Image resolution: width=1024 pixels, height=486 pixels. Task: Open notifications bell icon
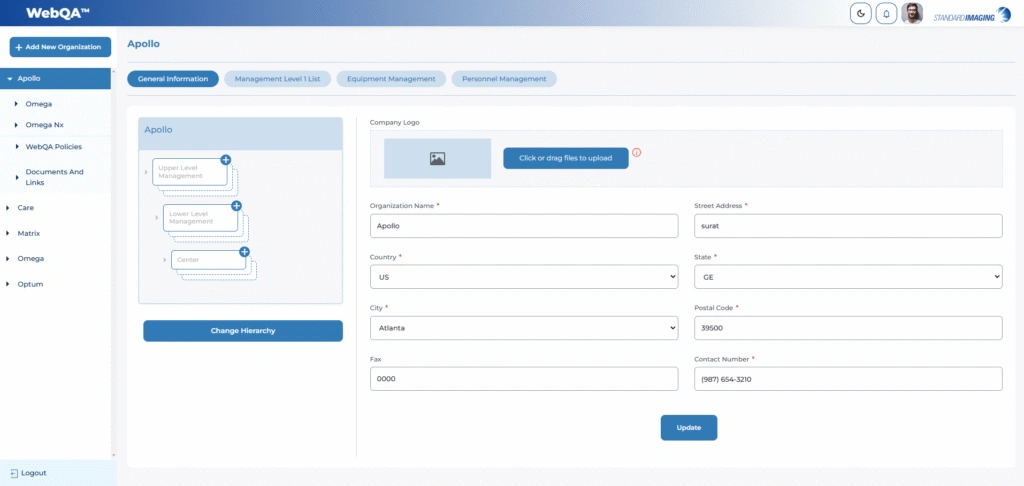[887, 13]
